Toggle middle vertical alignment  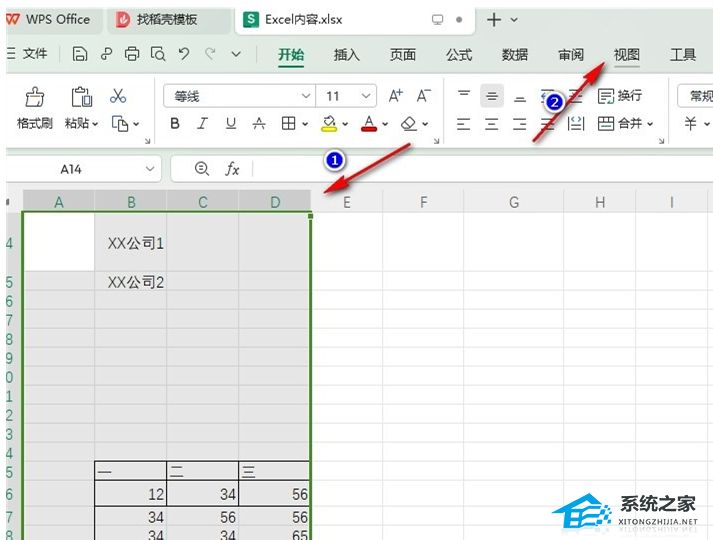(x=492, y=96)
